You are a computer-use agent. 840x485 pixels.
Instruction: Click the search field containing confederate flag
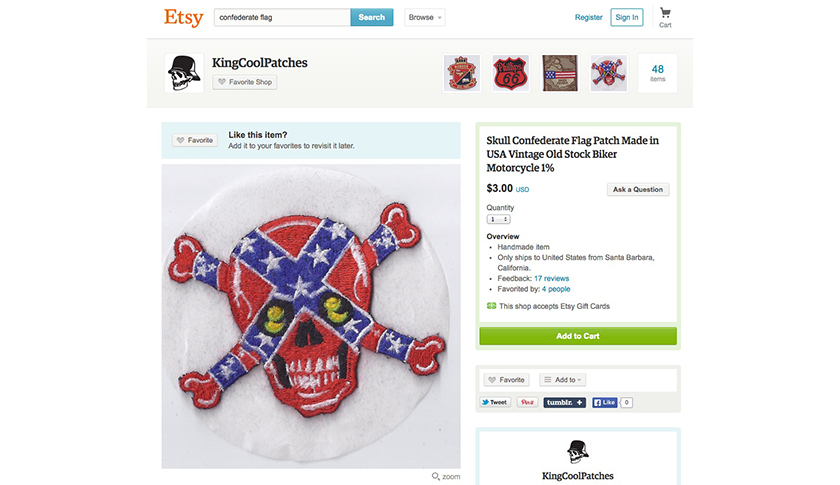(282, 17)
